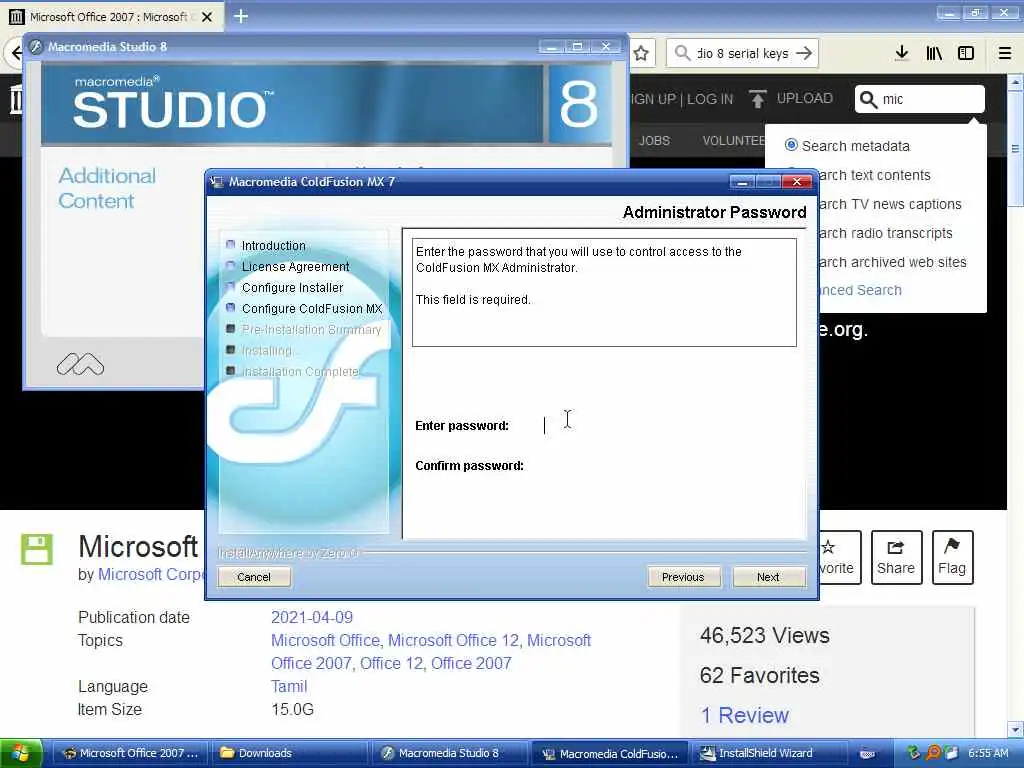Click the browser search bar magnifier icon
This screenshot has width=1024, height=768.
pos(682,53)
